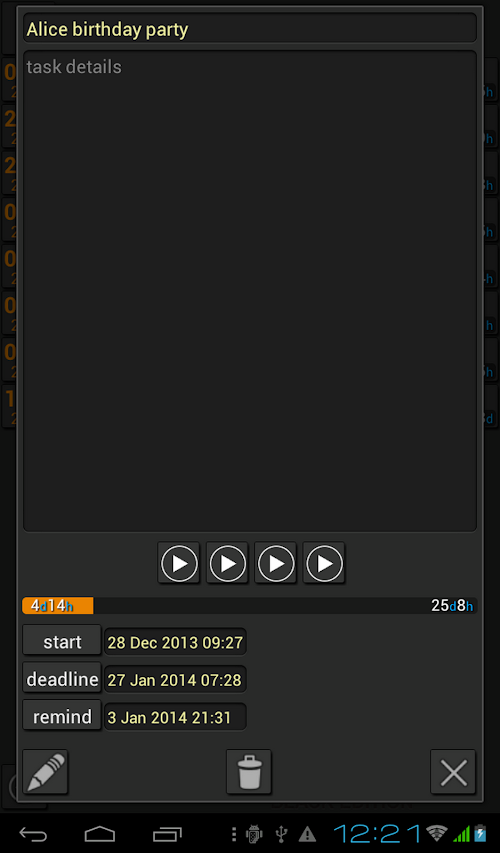Click the first play button
This screenshot has width=500, height=853.
pos(179,563)
